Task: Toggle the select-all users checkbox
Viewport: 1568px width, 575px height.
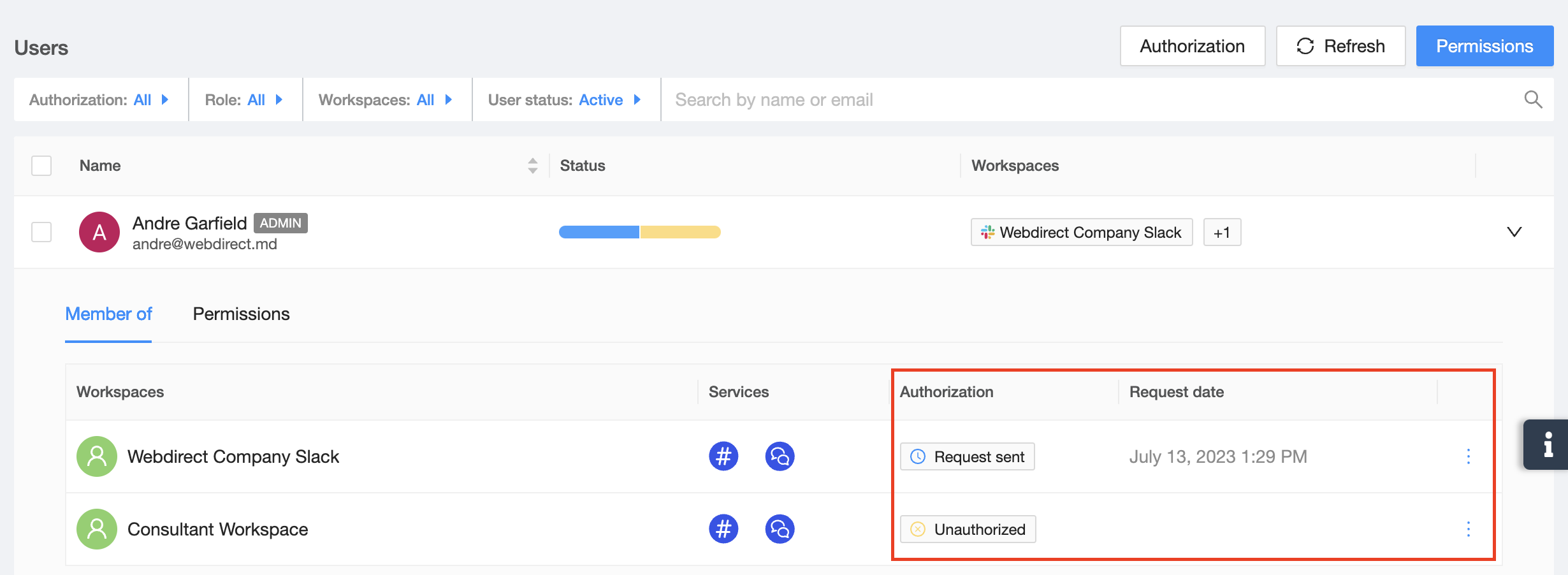Action: [41, 166]
